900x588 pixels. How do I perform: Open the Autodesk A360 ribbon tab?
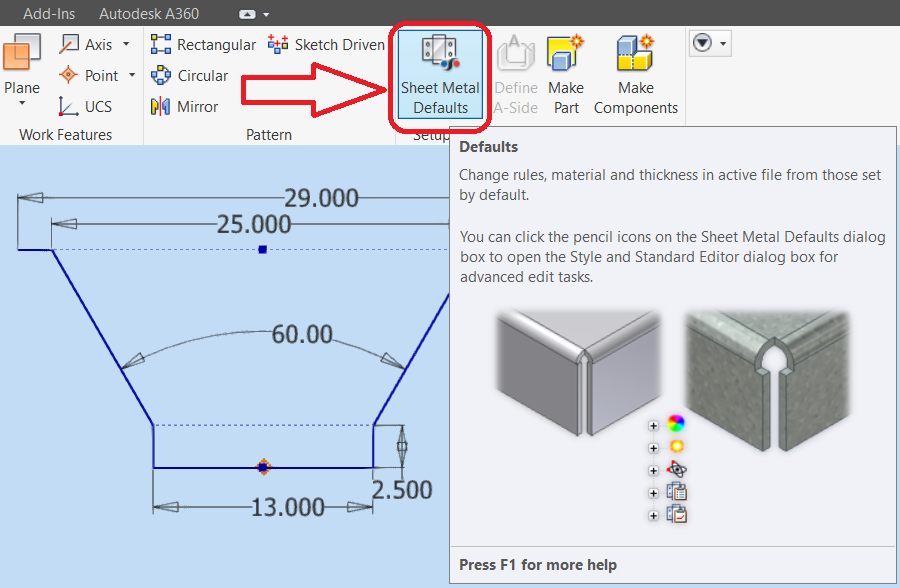(148, 13)
